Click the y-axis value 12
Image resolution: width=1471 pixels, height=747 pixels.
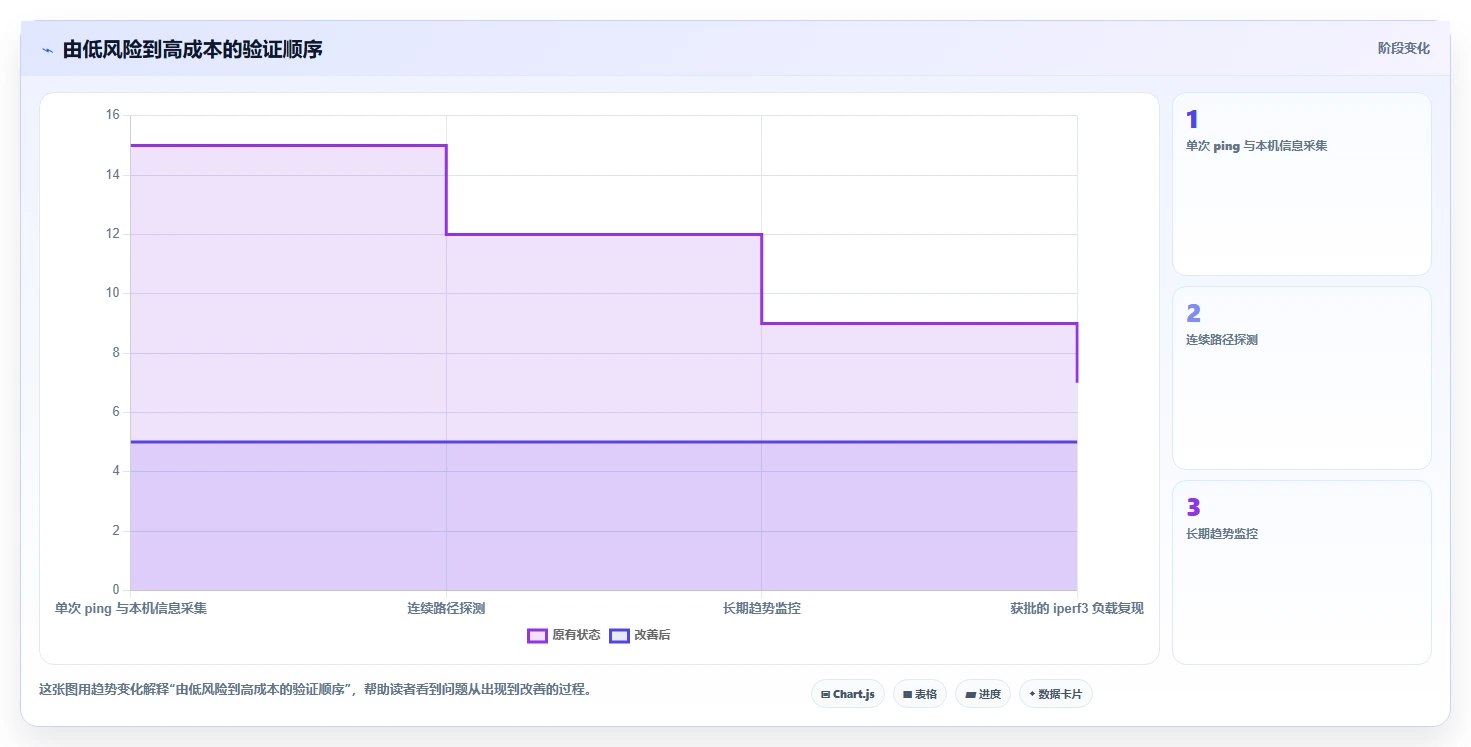(112, 234)
